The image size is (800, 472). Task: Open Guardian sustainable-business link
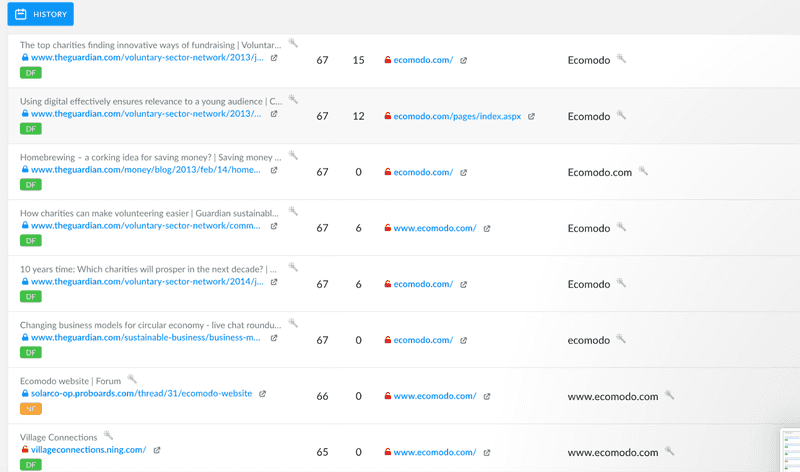146,337
